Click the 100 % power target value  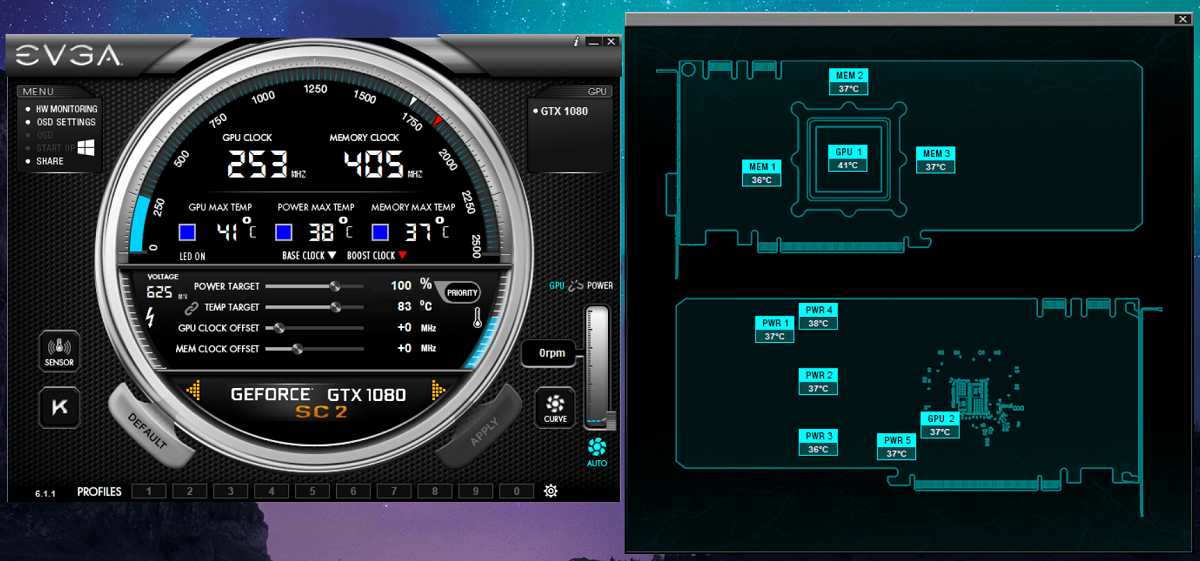[401, 286]
